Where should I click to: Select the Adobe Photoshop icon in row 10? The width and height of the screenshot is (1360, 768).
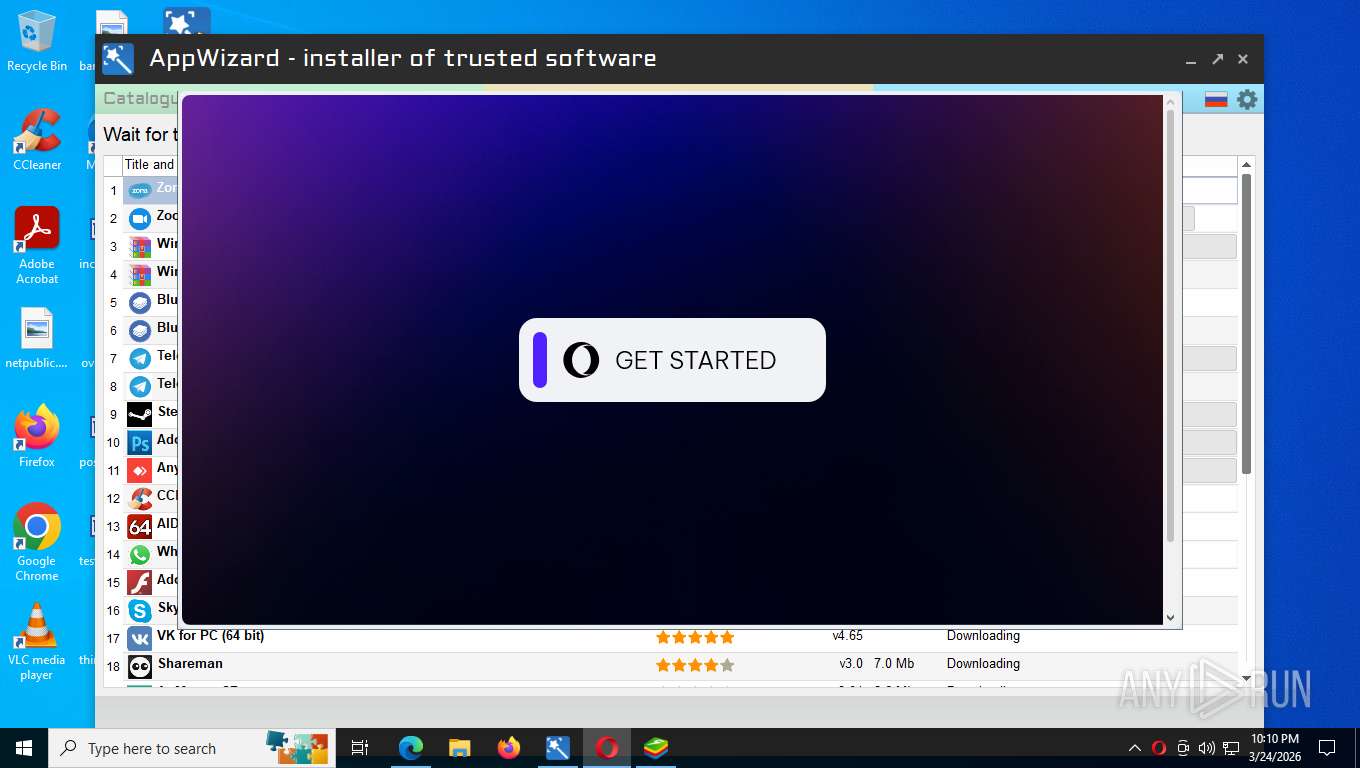pyautogui.click(x=140, y=442)
